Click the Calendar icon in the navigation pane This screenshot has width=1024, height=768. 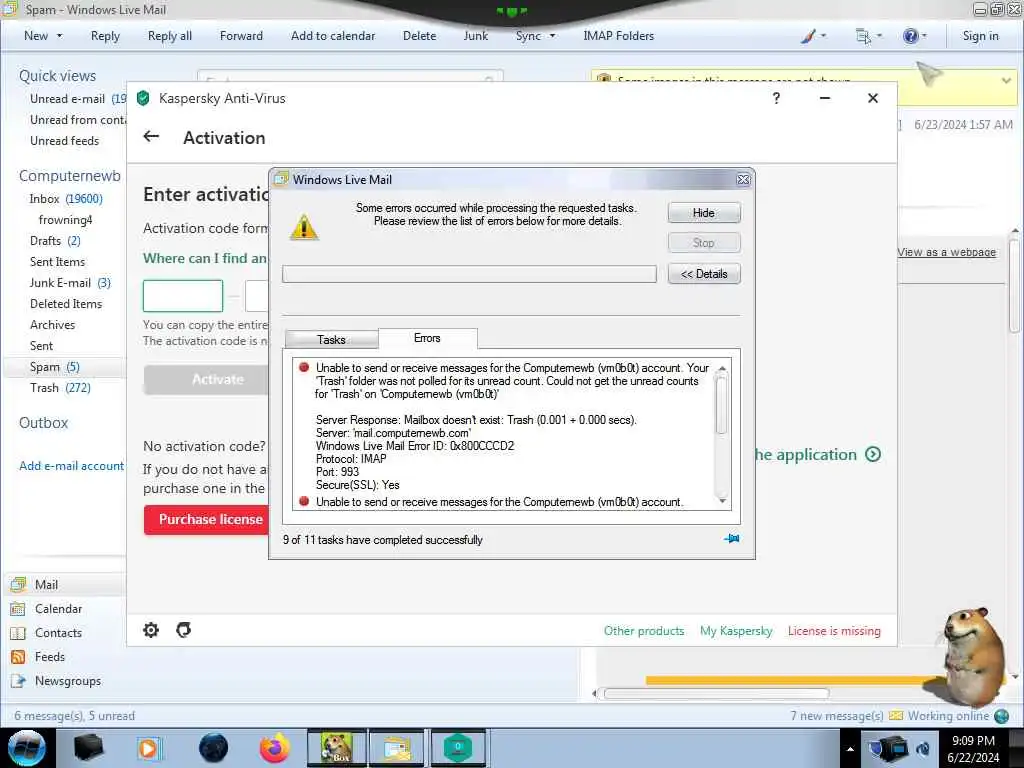pyautogui.click(x=18, y=609)
